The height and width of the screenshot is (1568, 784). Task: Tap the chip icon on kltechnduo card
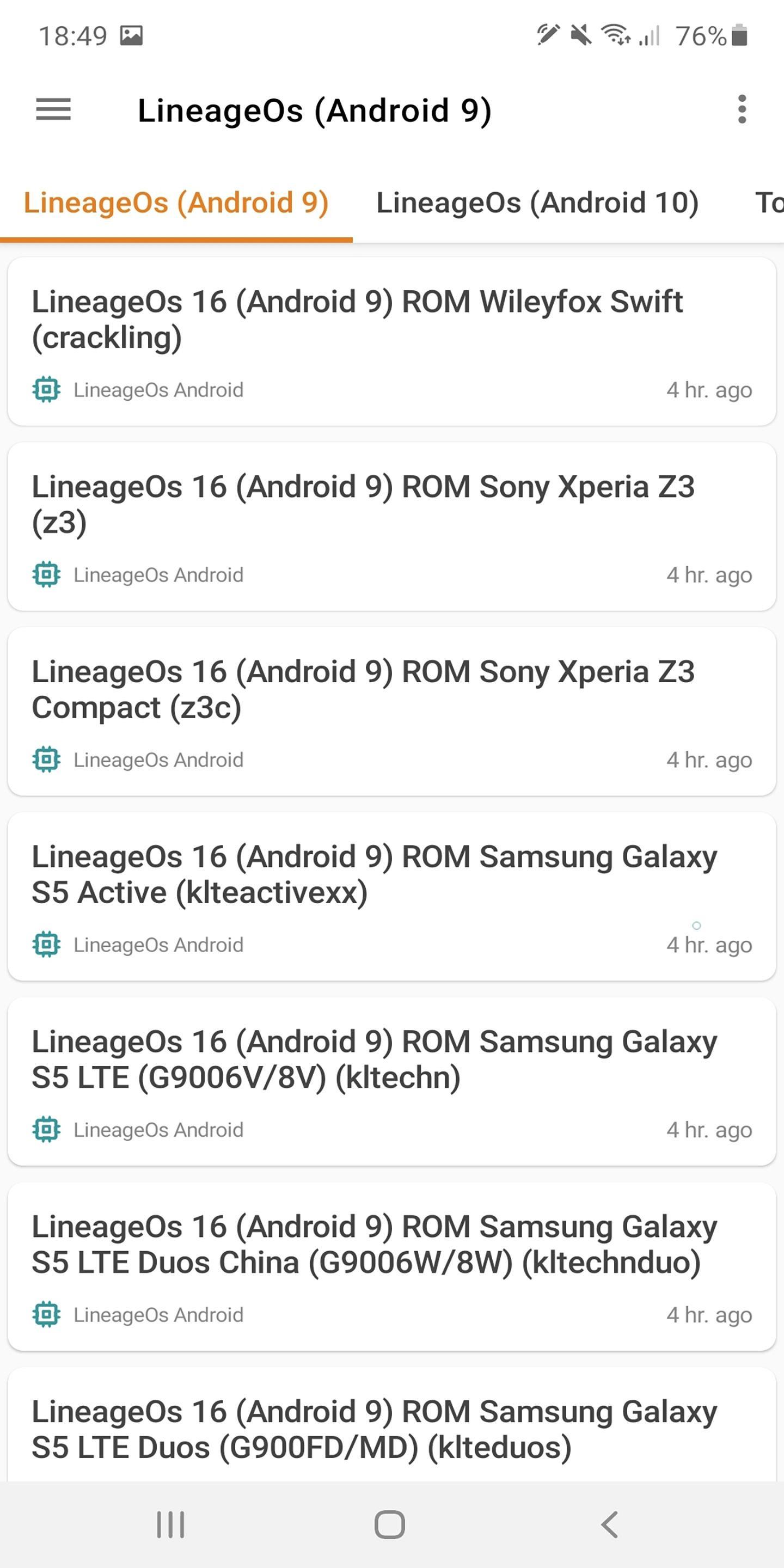[46, 1315]
